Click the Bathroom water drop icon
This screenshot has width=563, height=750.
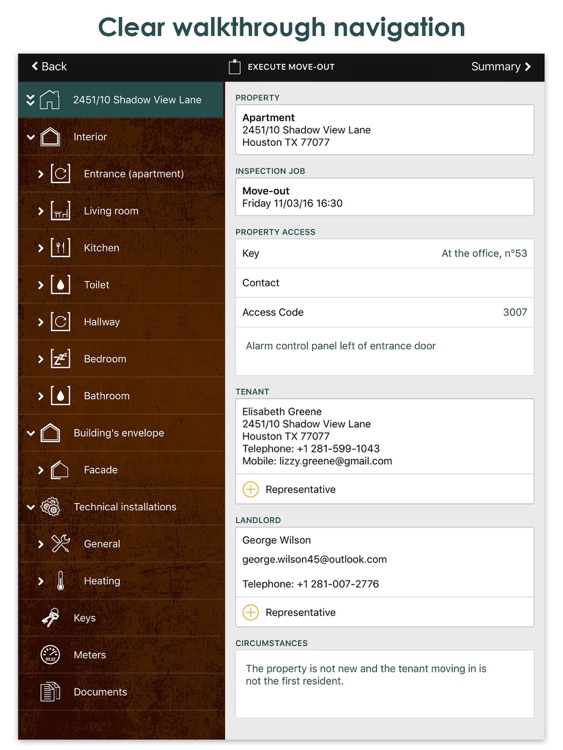click(60, 396)
